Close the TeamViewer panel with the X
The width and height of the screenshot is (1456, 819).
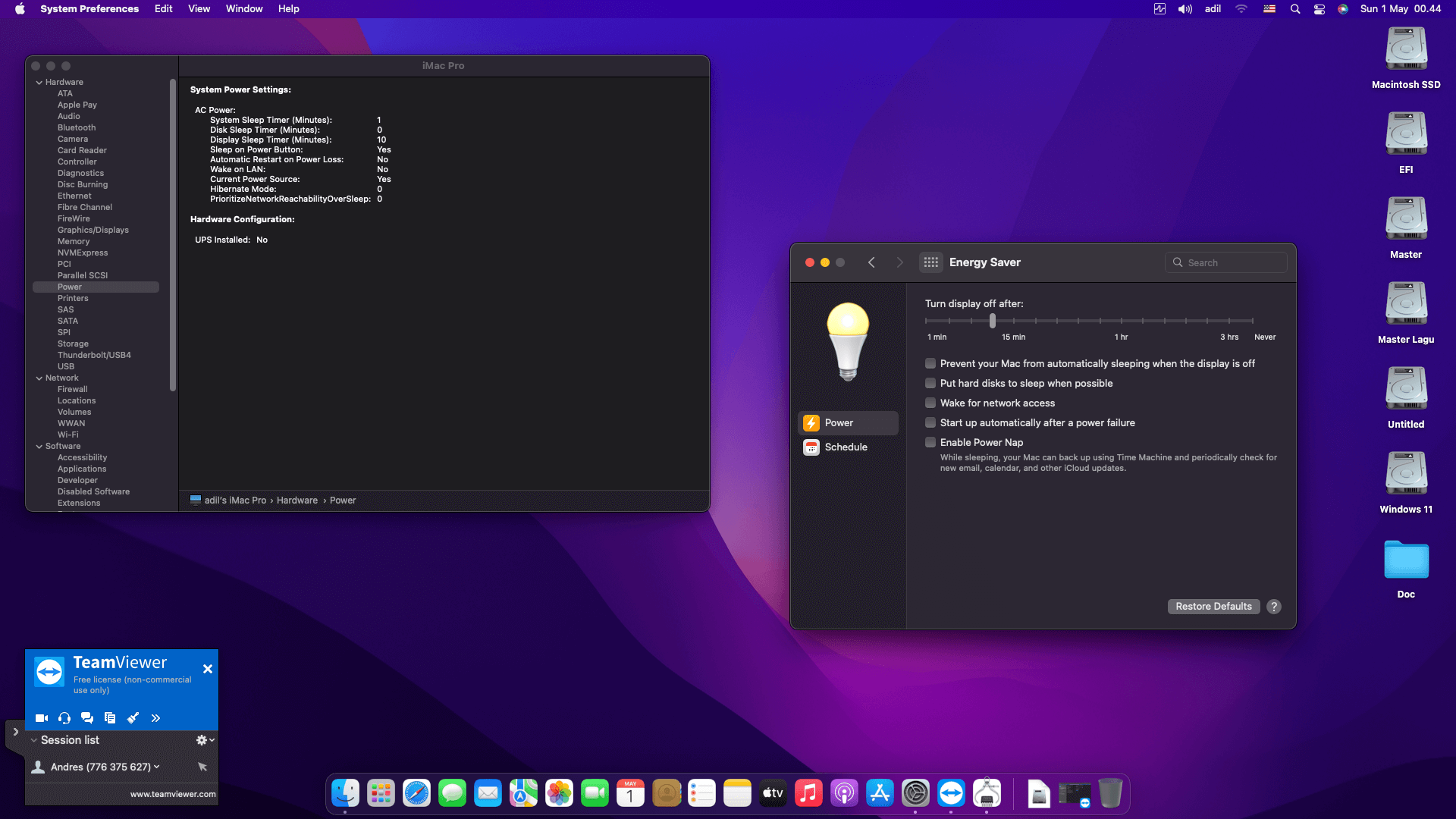(208, 669)
